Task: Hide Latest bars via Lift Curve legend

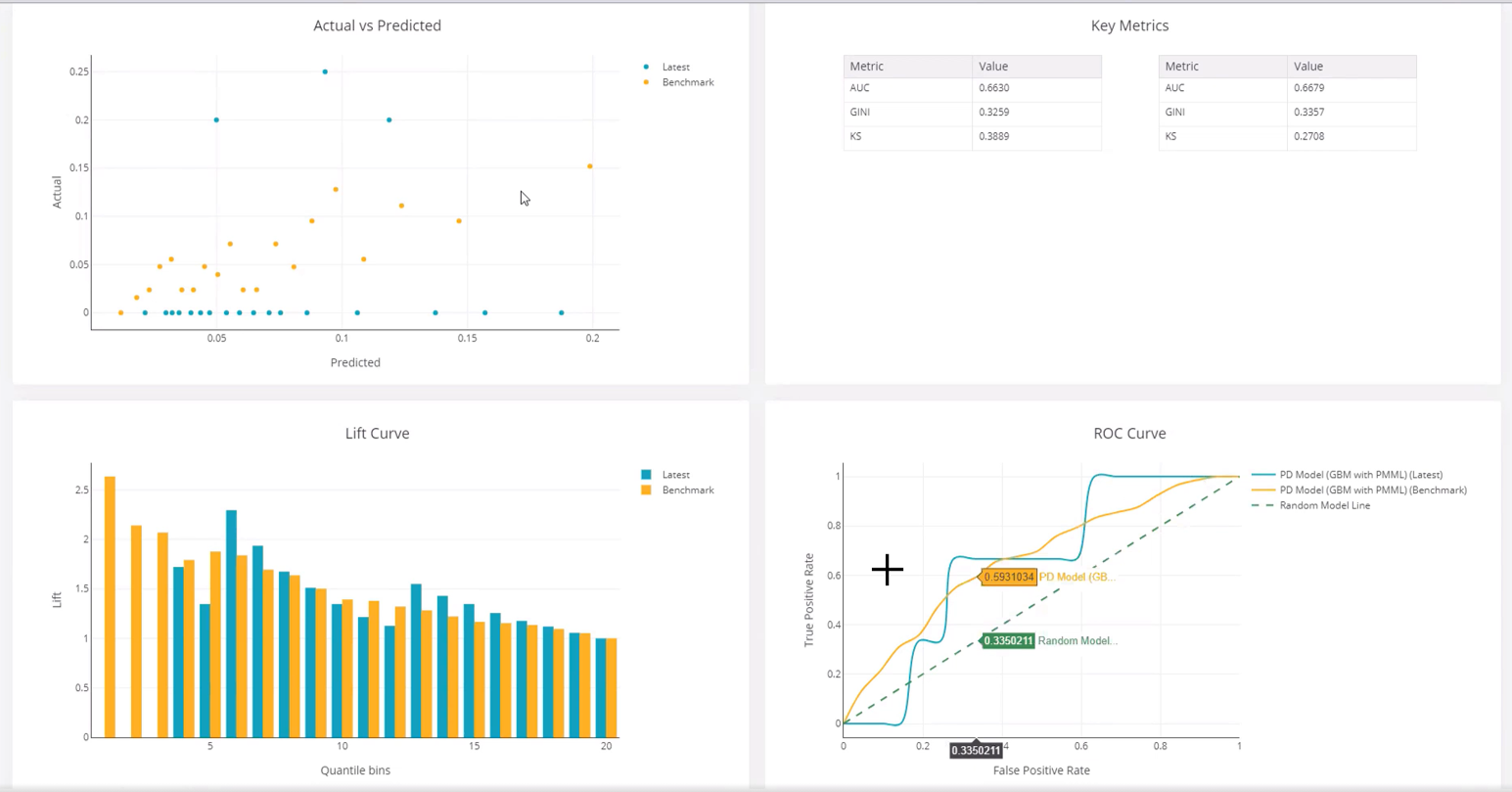Action: [675, 475]
